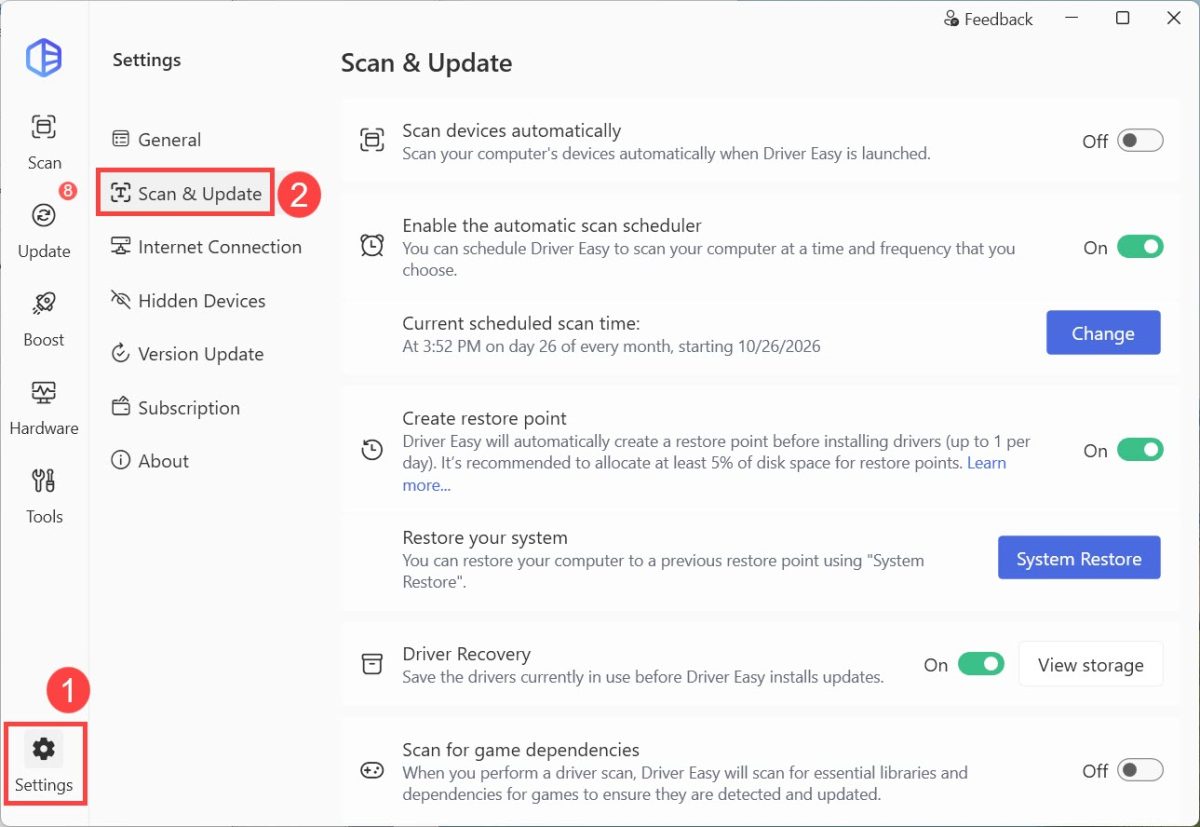Click 'Current scheduled scan time:' label

tap(521, 323)
